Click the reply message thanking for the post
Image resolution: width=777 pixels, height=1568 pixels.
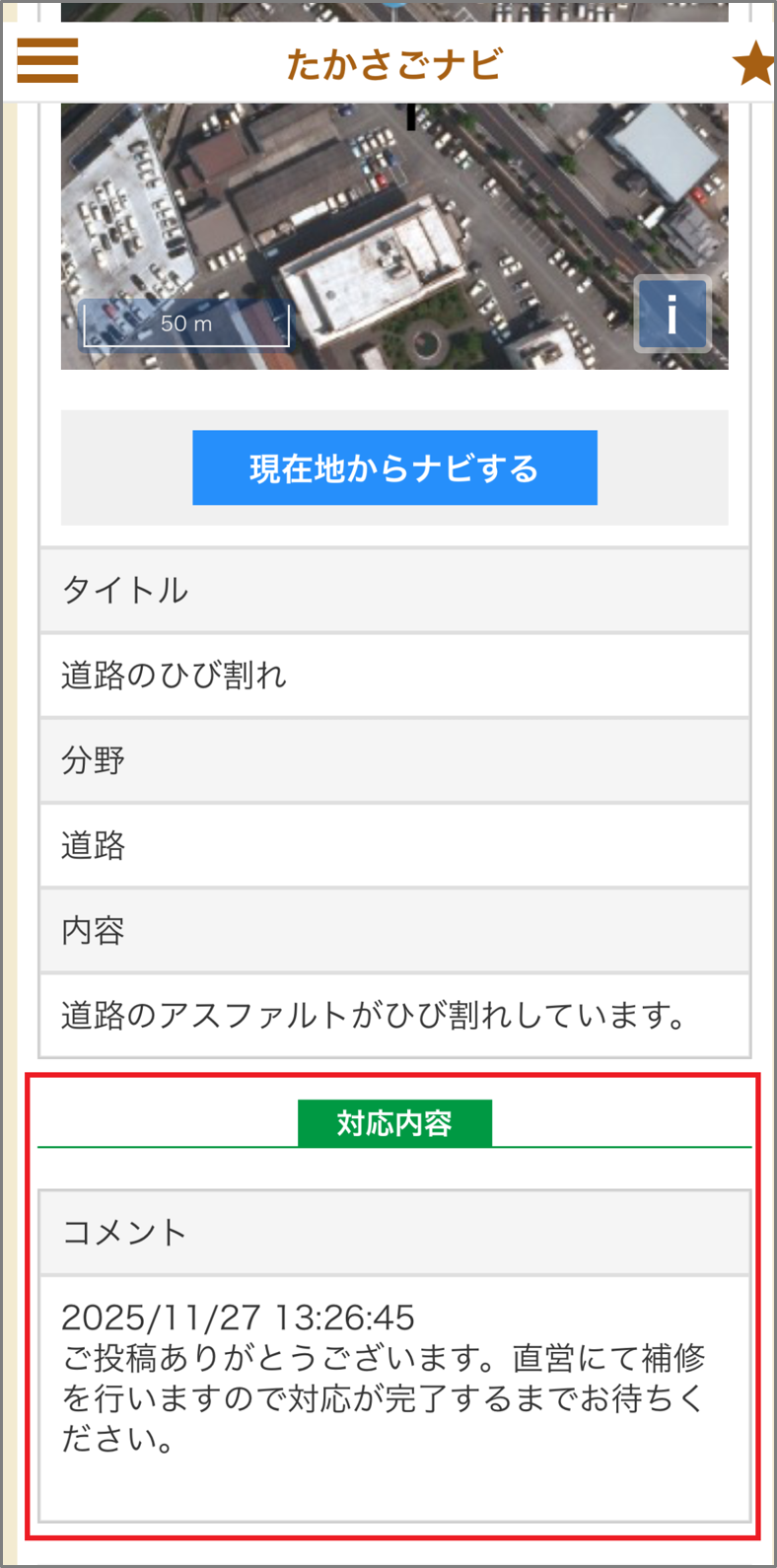[x=383, y=1398]
